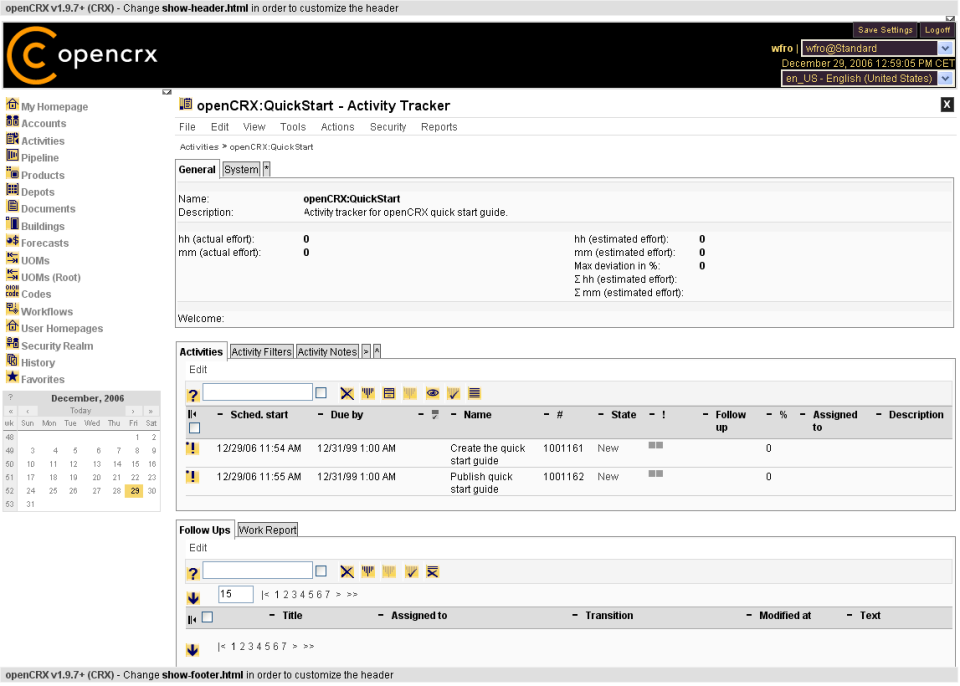Collapse the header using its corner arrow
The width and height of the screenshot is (960, 686).
coord(950,19)
